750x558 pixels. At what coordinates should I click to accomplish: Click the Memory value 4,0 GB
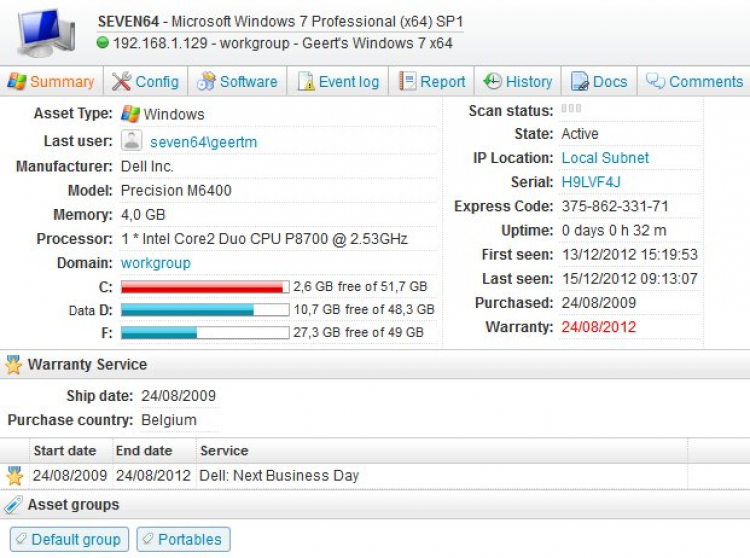click(x=143, y=215)
